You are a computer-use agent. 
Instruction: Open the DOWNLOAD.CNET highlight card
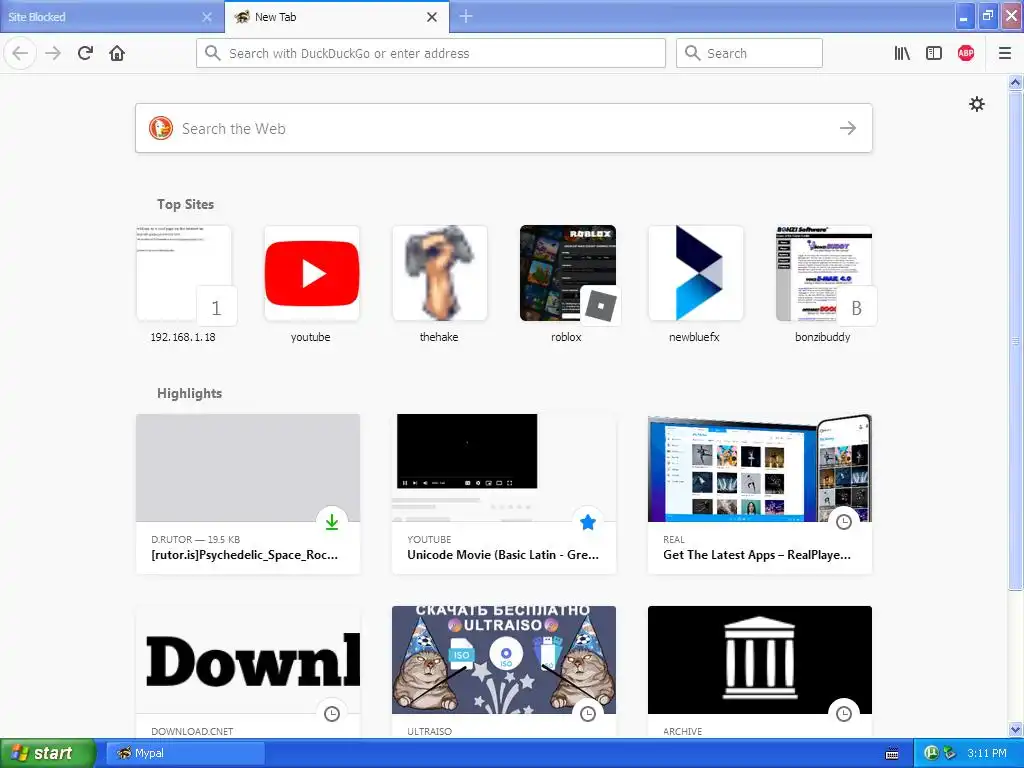pos(248,671)
